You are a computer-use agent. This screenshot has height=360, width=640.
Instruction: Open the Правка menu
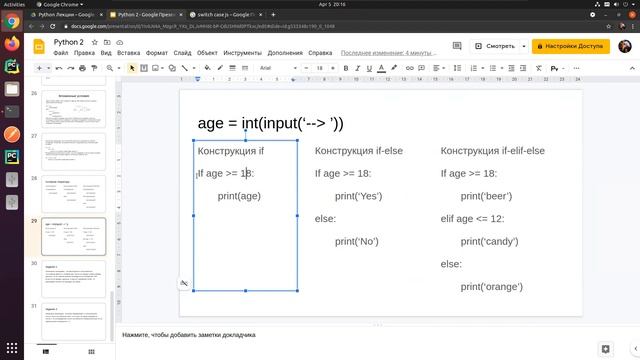coord(84,53)
